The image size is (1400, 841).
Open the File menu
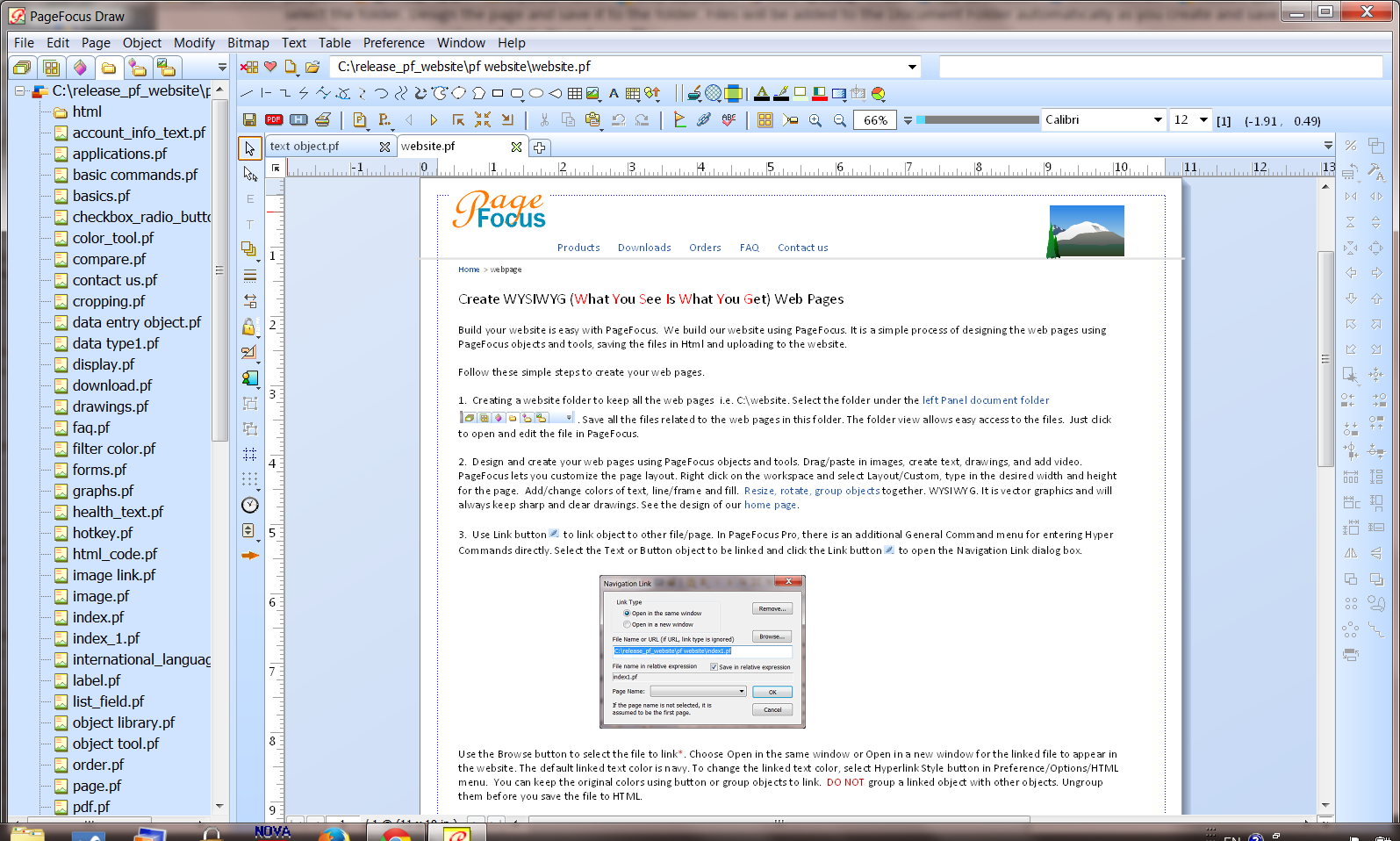tap(24, 43)
